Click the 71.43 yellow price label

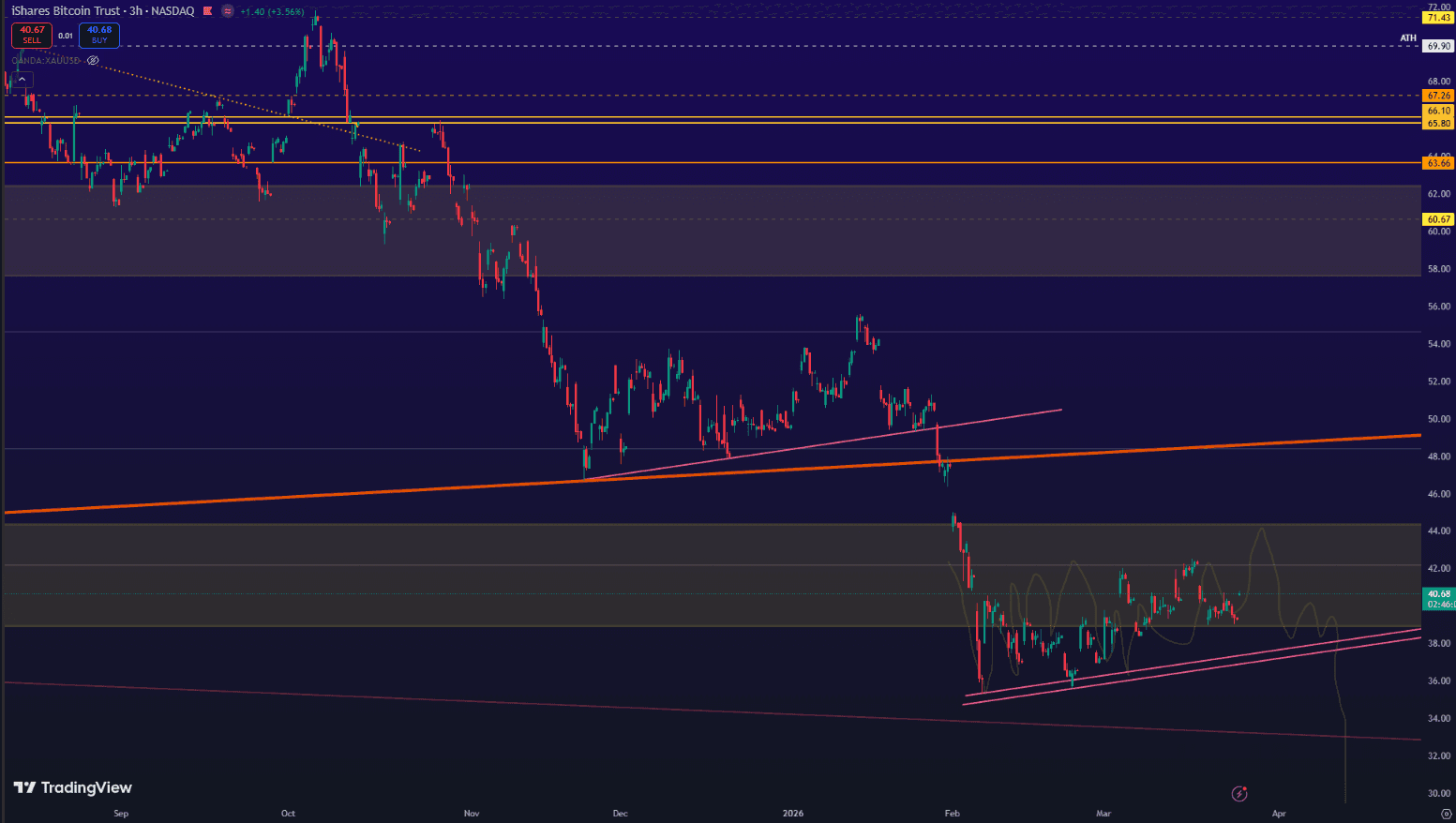(1438, 18)
